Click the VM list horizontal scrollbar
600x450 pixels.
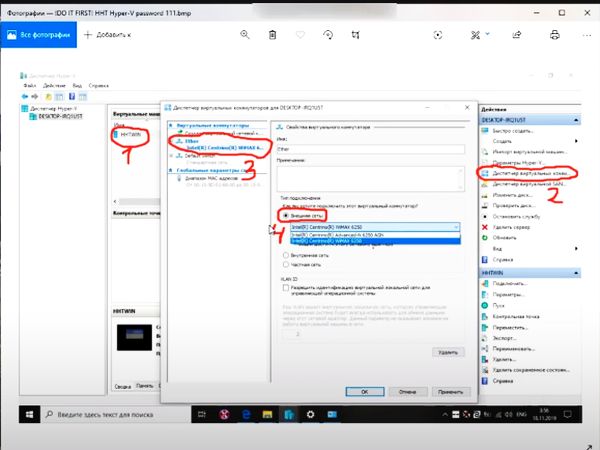pyautogui.click(x=139, y=201)
